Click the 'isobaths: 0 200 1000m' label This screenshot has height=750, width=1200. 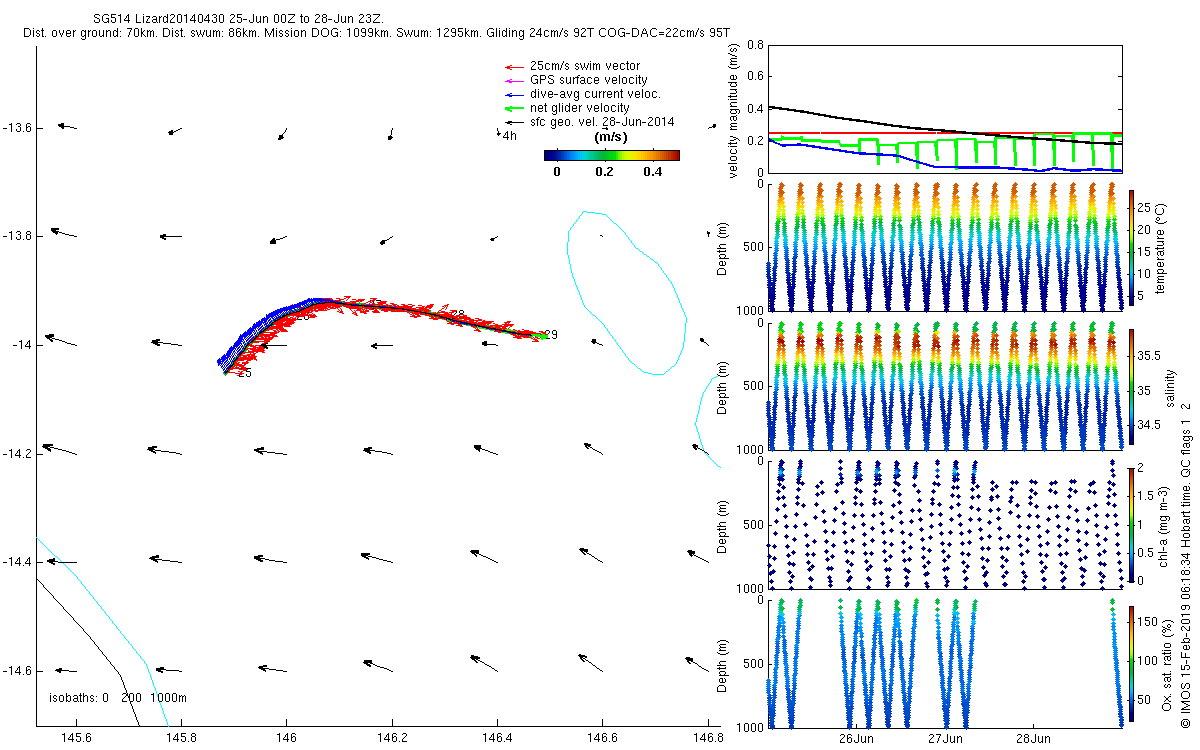click(x=118, y=698)
